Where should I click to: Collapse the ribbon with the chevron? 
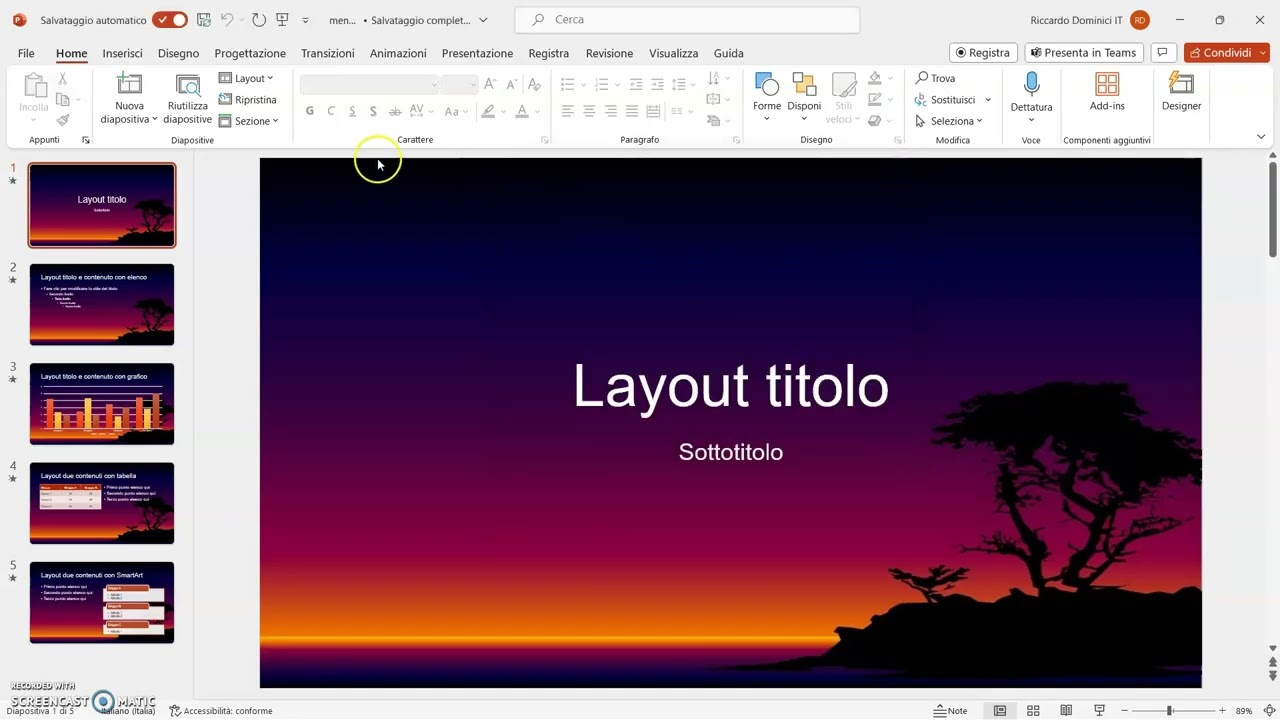point(1261,137)
